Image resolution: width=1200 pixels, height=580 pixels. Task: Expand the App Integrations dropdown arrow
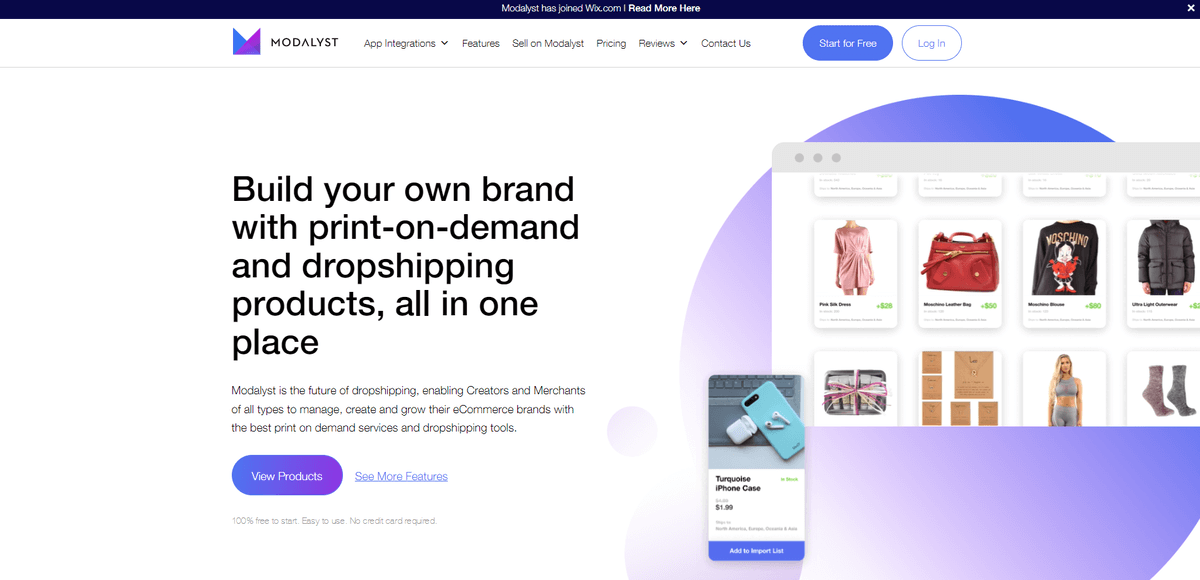(444, 43)
